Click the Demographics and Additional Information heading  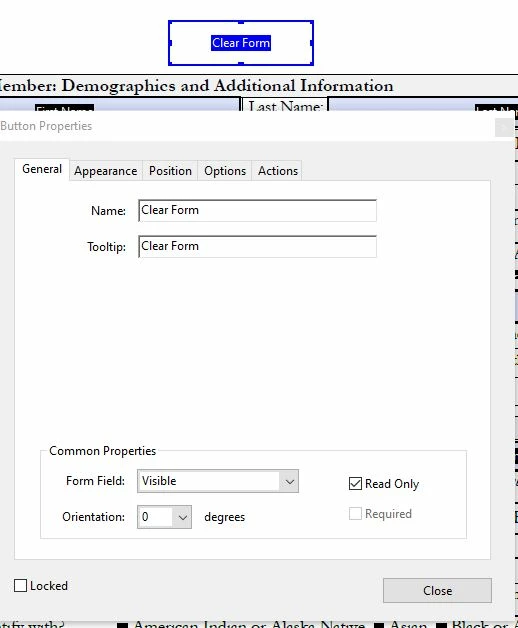[x=227, y=86]
